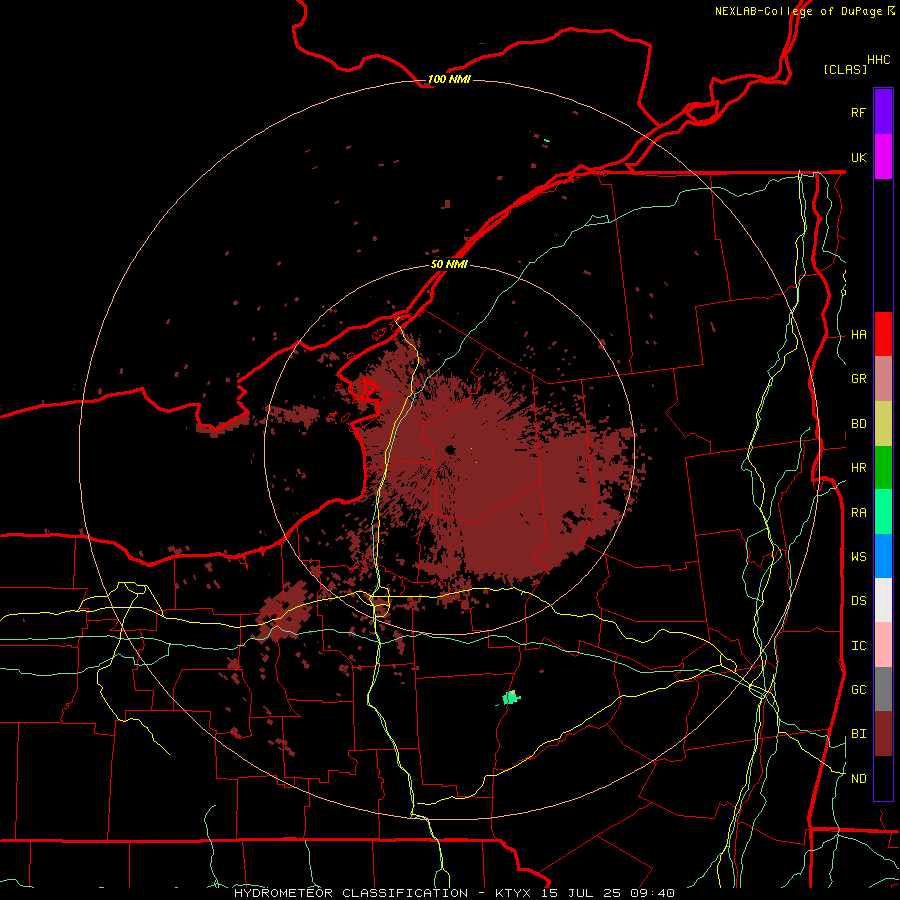
Task: Select the HA legend label
Action: [859, 335]
